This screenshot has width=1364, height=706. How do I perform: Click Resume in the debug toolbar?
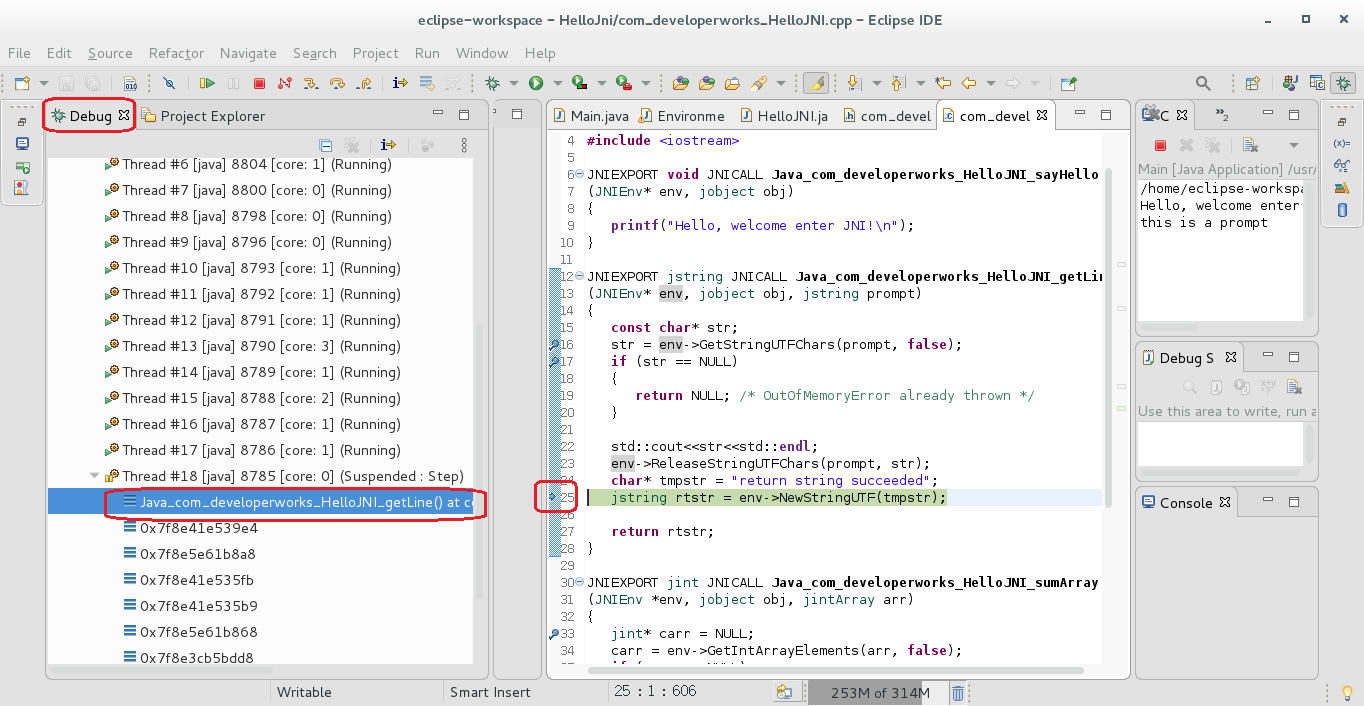click(207, 84)
